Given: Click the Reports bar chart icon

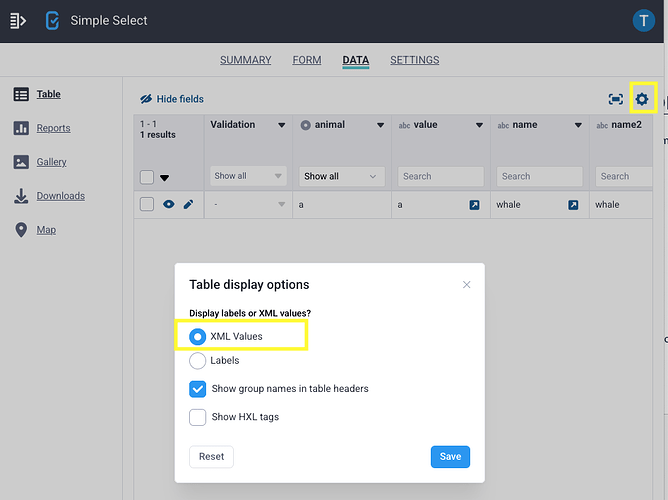Looking at the screenshot, I should pos(21,128).
